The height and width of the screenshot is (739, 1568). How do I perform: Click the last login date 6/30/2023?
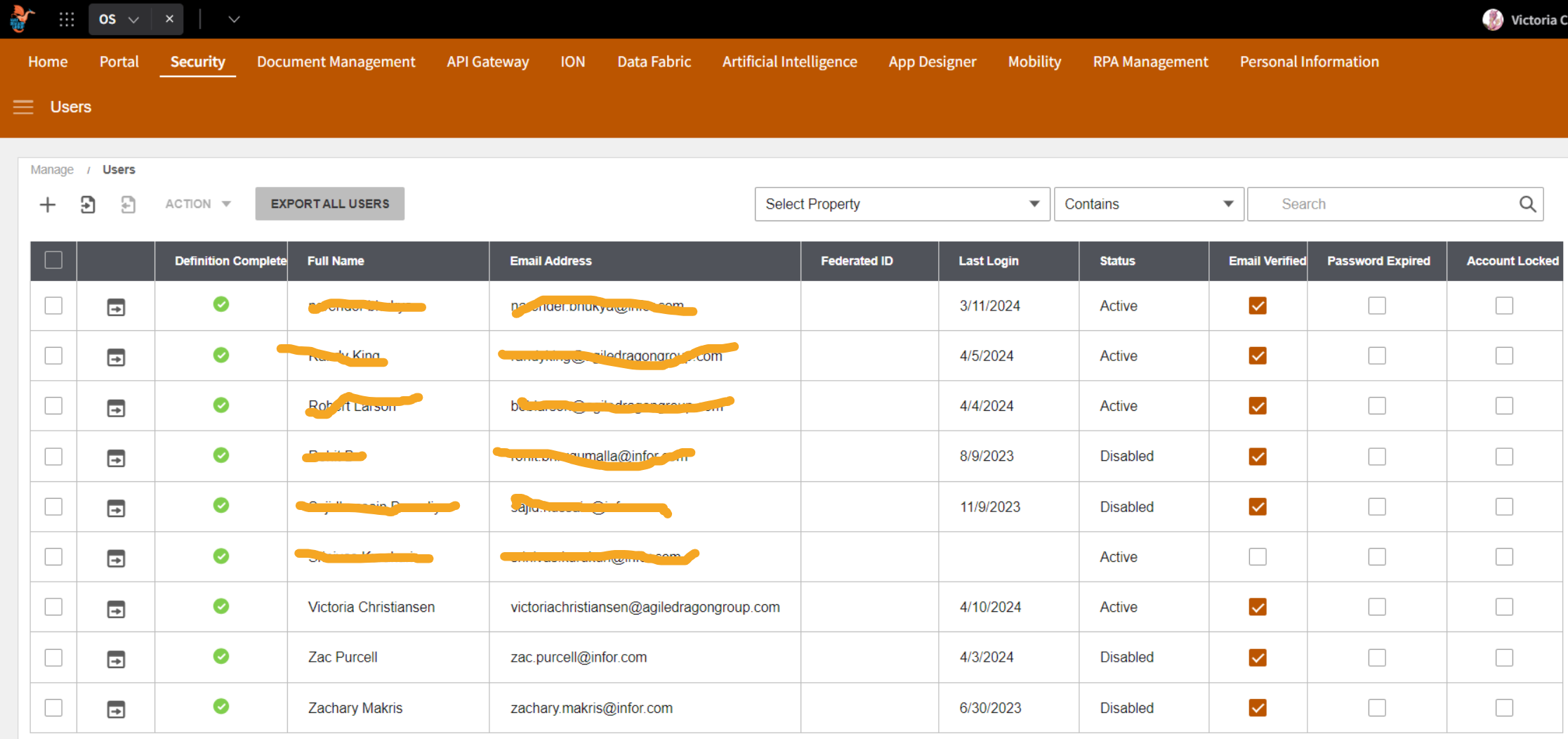point(991,708)
